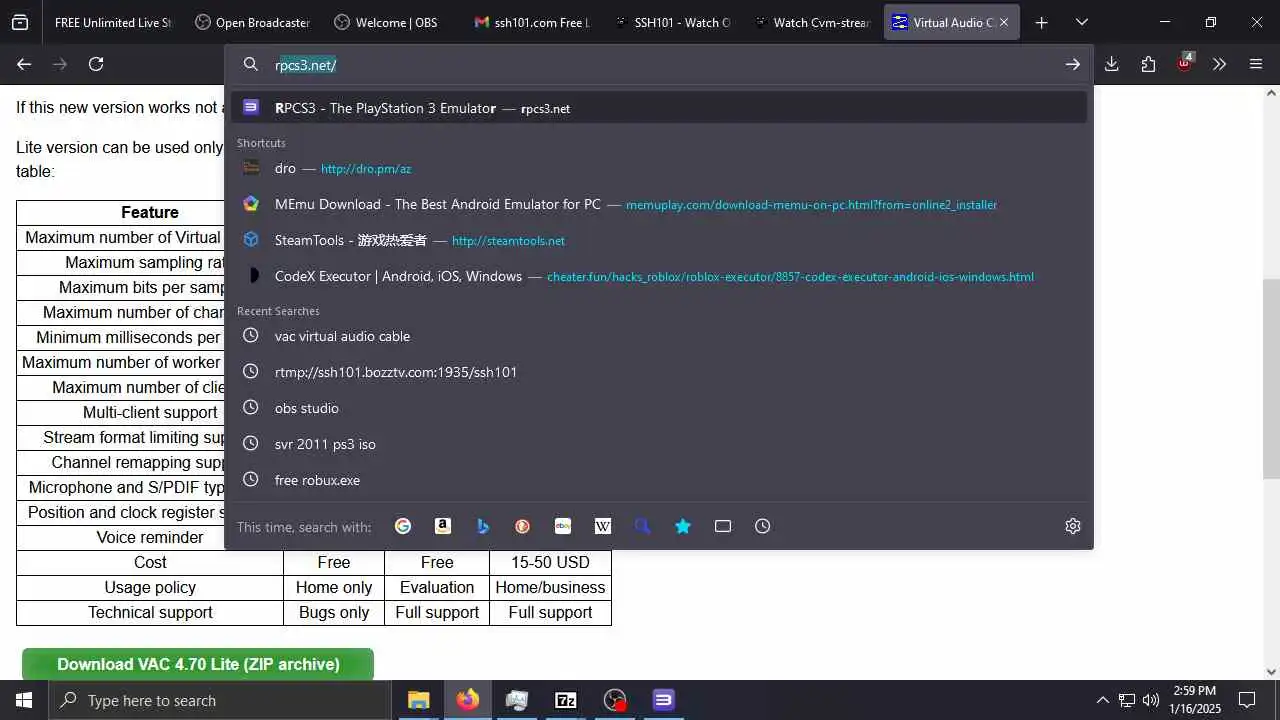Click the 15-50 USD table cell

550,562
